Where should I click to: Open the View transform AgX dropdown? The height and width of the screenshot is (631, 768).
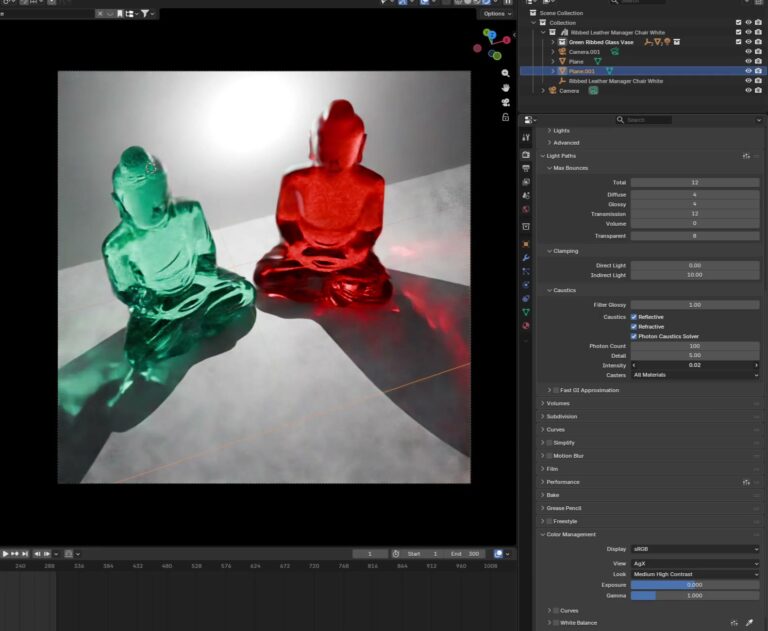(695, 563)
